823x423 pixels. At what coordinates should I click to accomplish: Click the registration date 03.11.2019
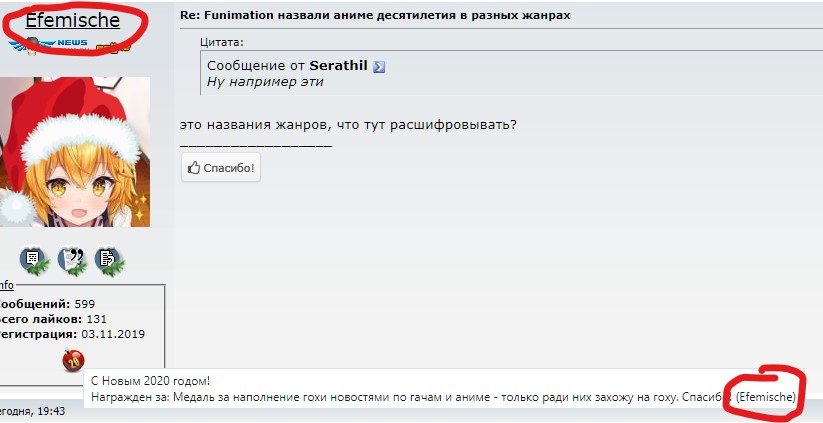click(x=113, y=334)
